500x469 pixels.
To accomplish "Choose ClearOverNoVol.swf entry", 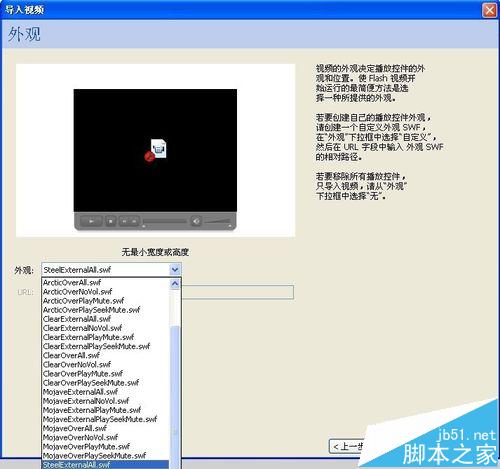I will coord(105,364).
